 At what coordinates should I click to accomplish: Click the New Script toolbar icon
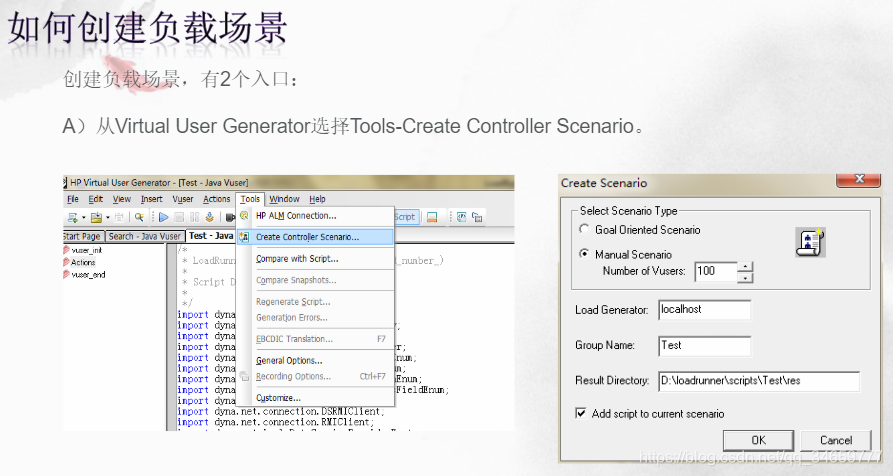pos(72,217)
